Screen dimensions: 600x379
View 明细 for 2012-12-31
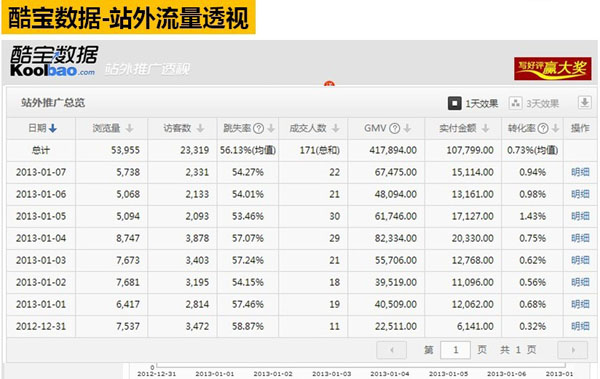coord(580,326)
